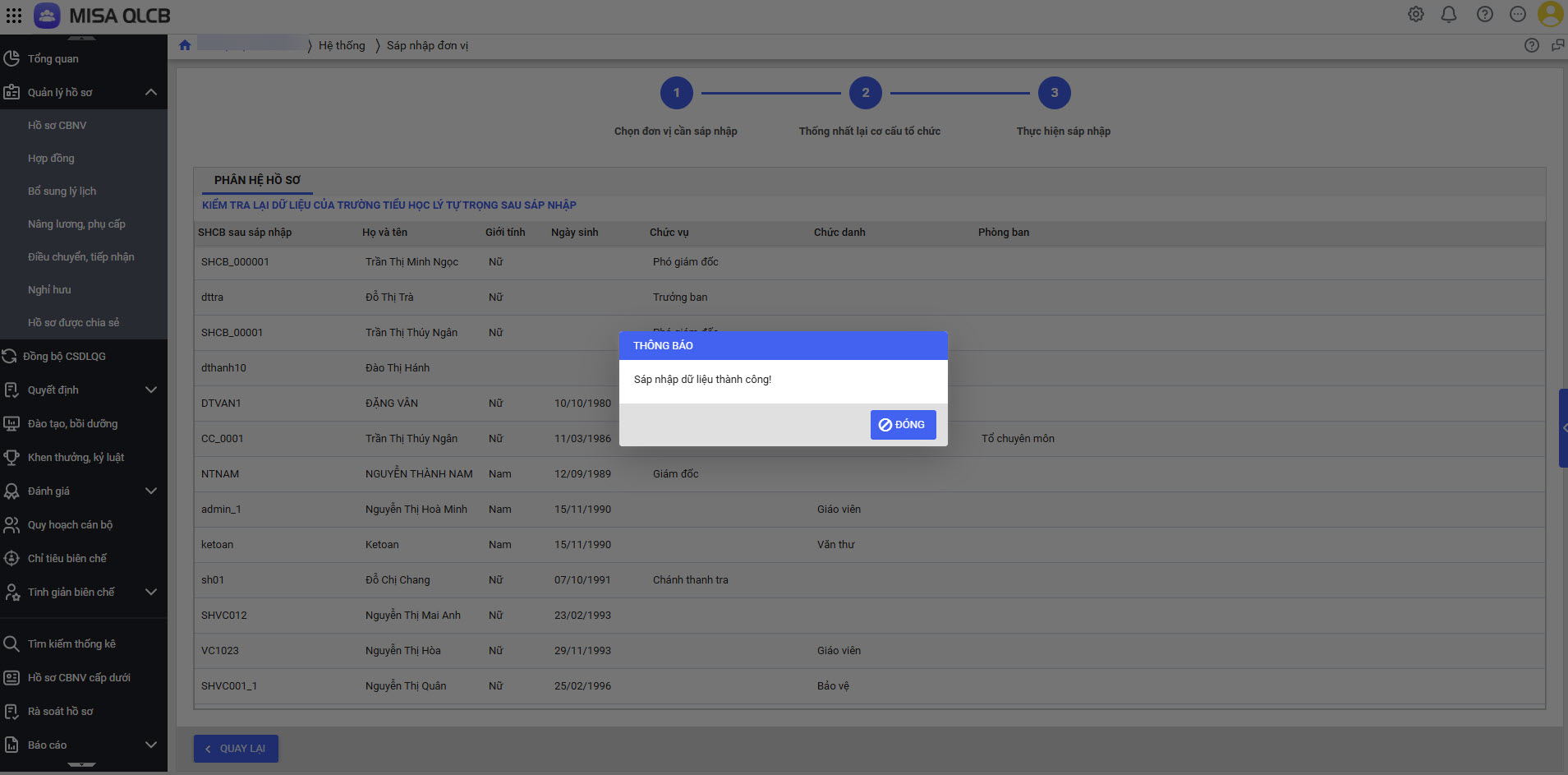
Task: Select name Đỗ Thị Trà
Action: point(389,298)
